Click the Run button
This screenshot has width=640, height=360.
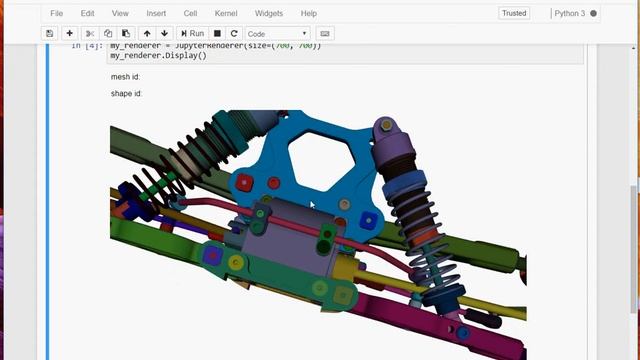(192, 33)
